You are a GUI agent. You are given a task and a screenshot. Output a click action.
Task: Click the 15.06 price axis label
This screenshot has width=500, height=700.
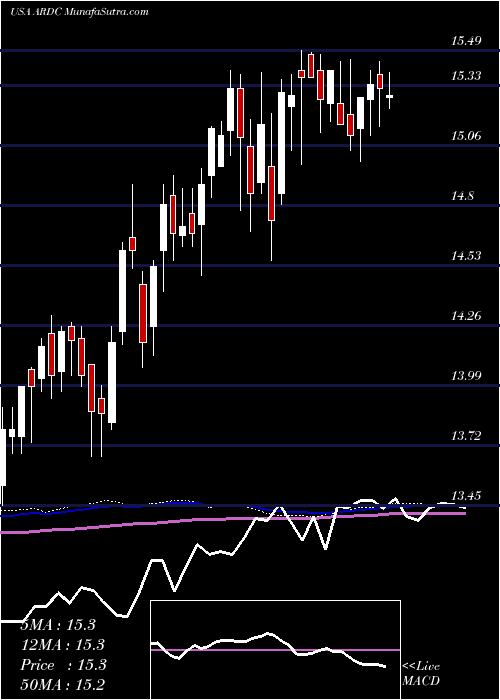[x=466, y=136]
